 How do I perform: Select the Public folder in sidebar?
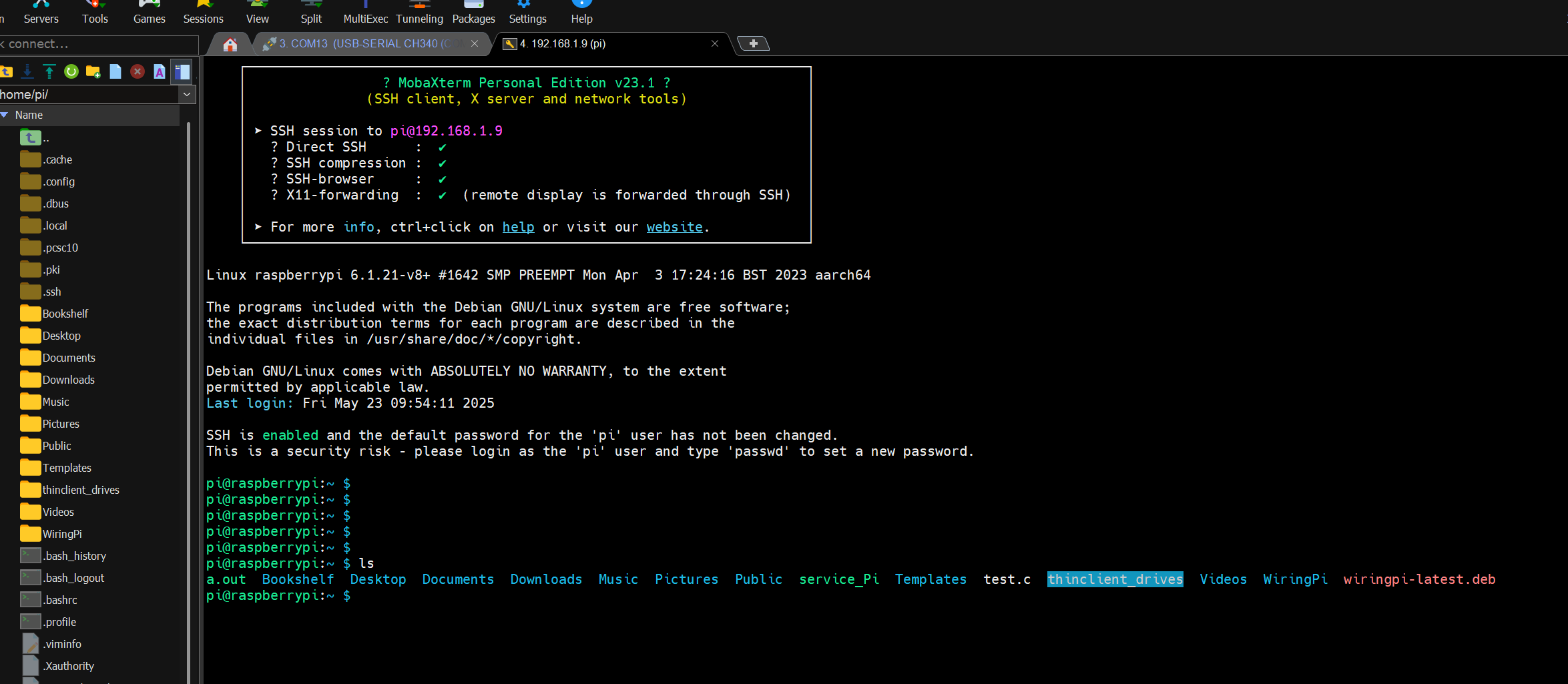click(46, 446)
